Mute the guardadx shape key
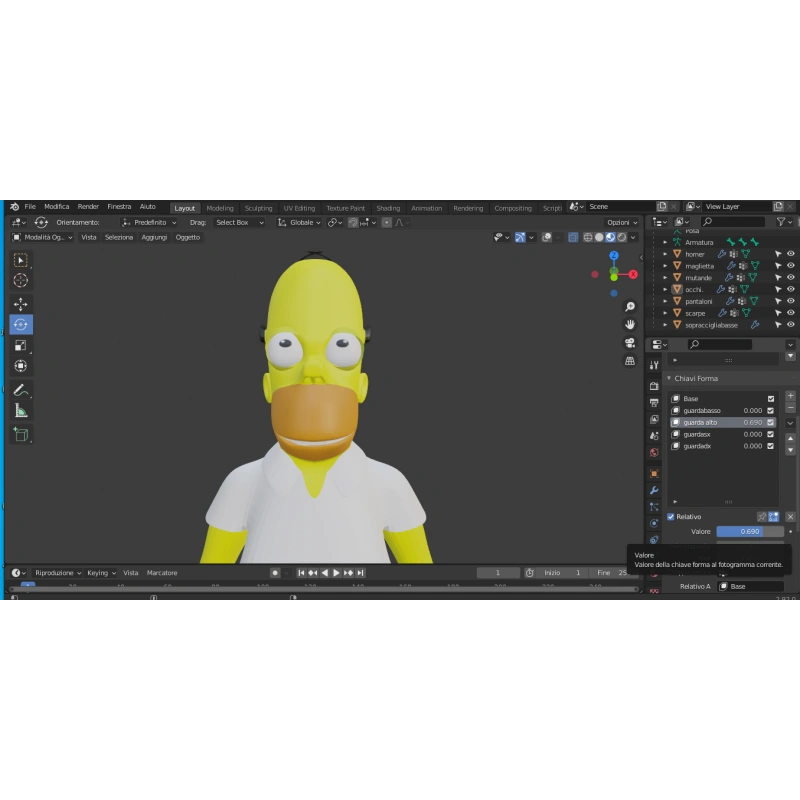This screenshot has width=800, height=800. click(x=771, y=446)
